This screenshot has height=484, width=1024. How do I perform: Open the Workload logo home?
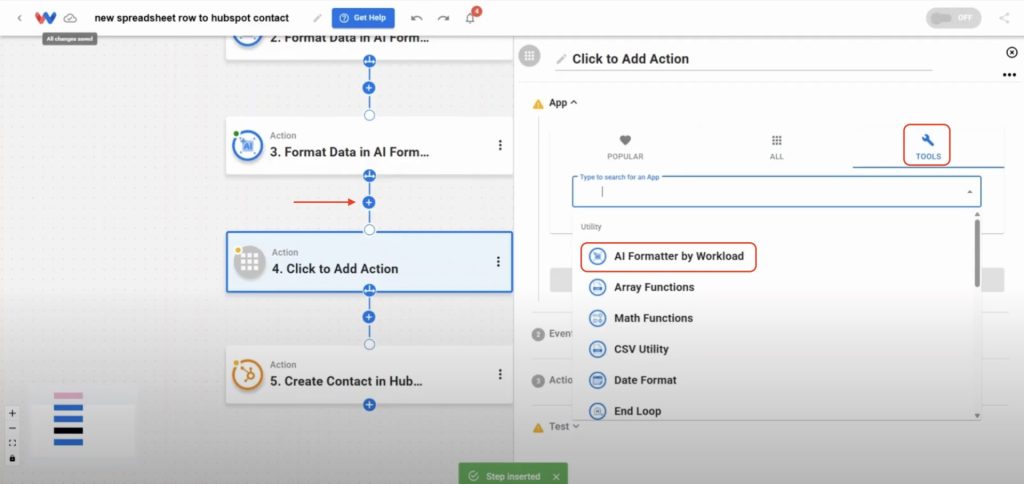click(x=45, y=18)
